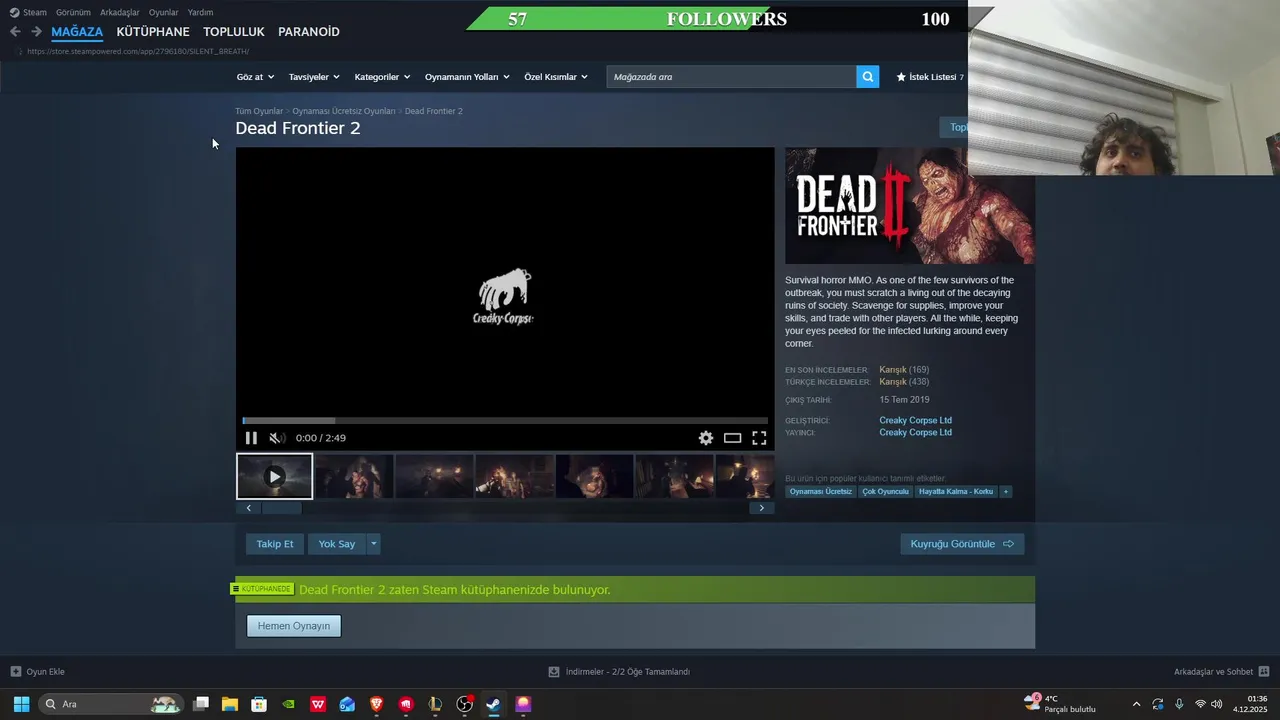Open the Yardım menu

pyautogui.click(x=200, y=12)
